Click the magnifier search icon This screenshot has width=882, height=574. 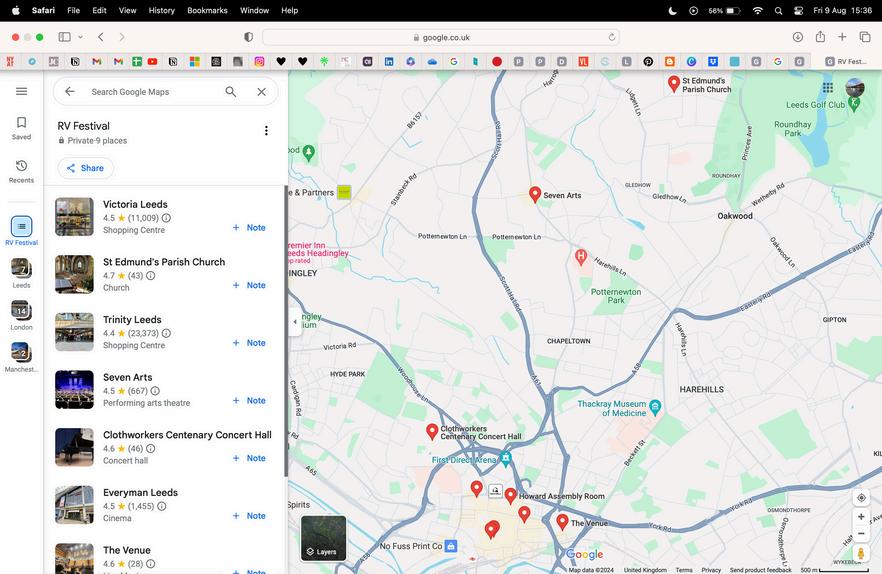231,91
